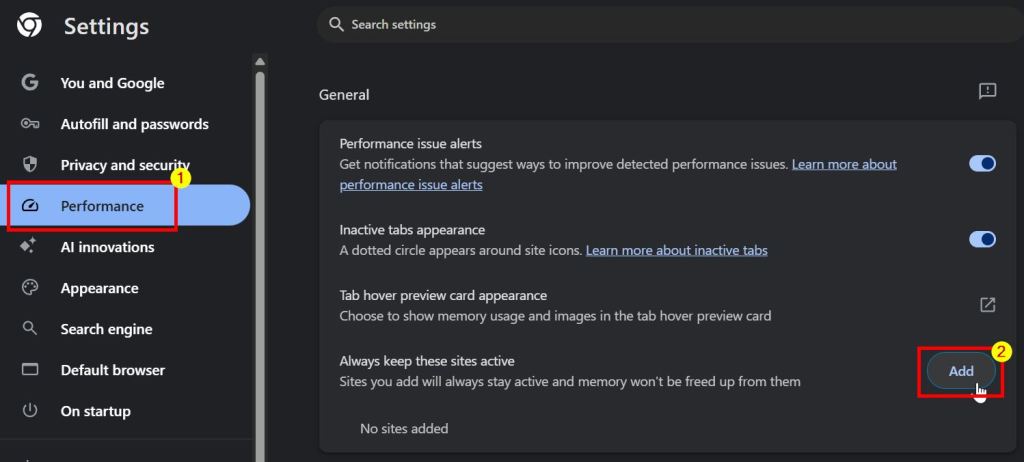Screen dimensions: 1024x462
Task: Go to Autofill and passwords settings
Action: (x=134, y=124)
